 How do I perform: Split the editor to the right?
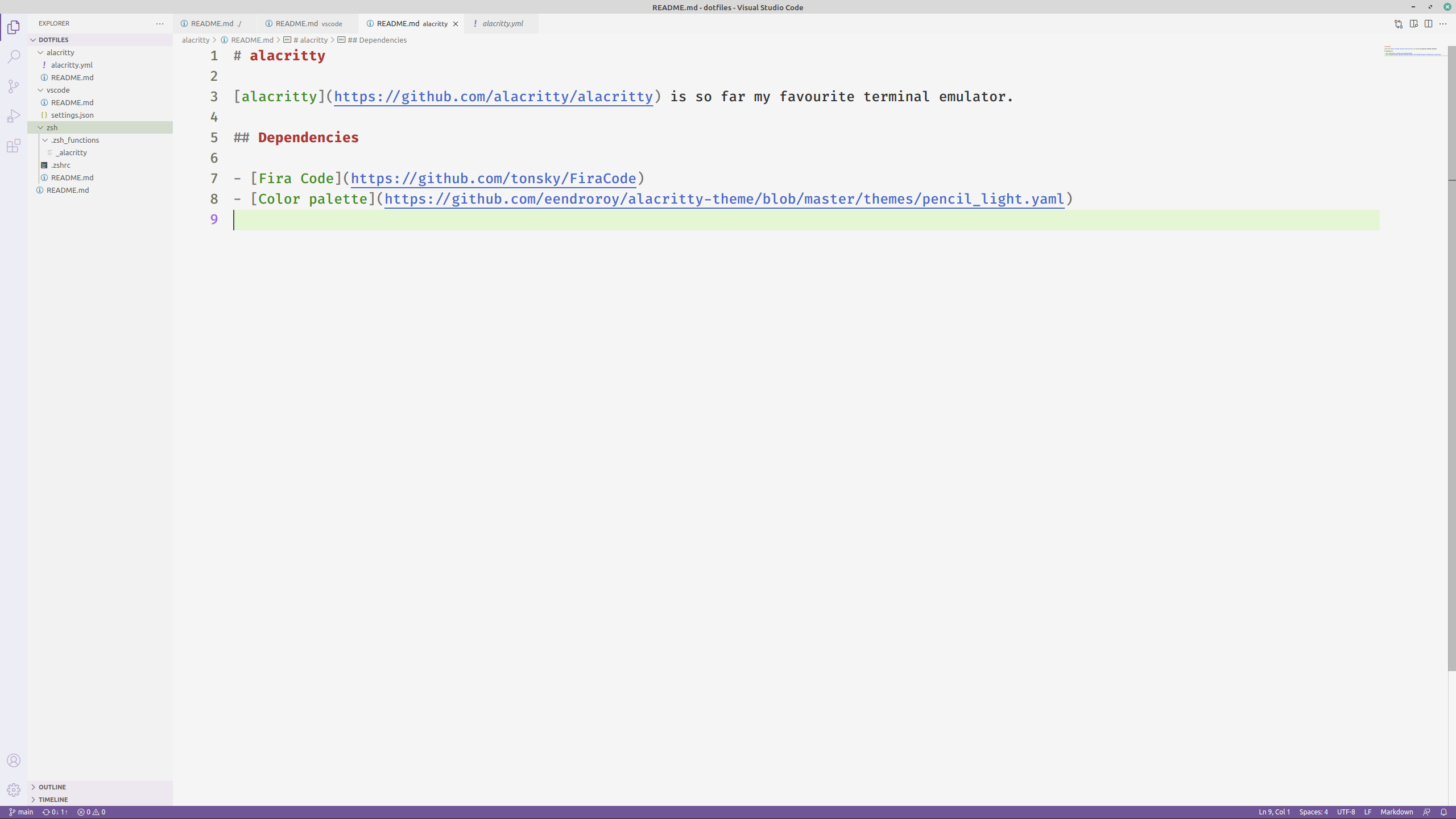[1428, 24]
